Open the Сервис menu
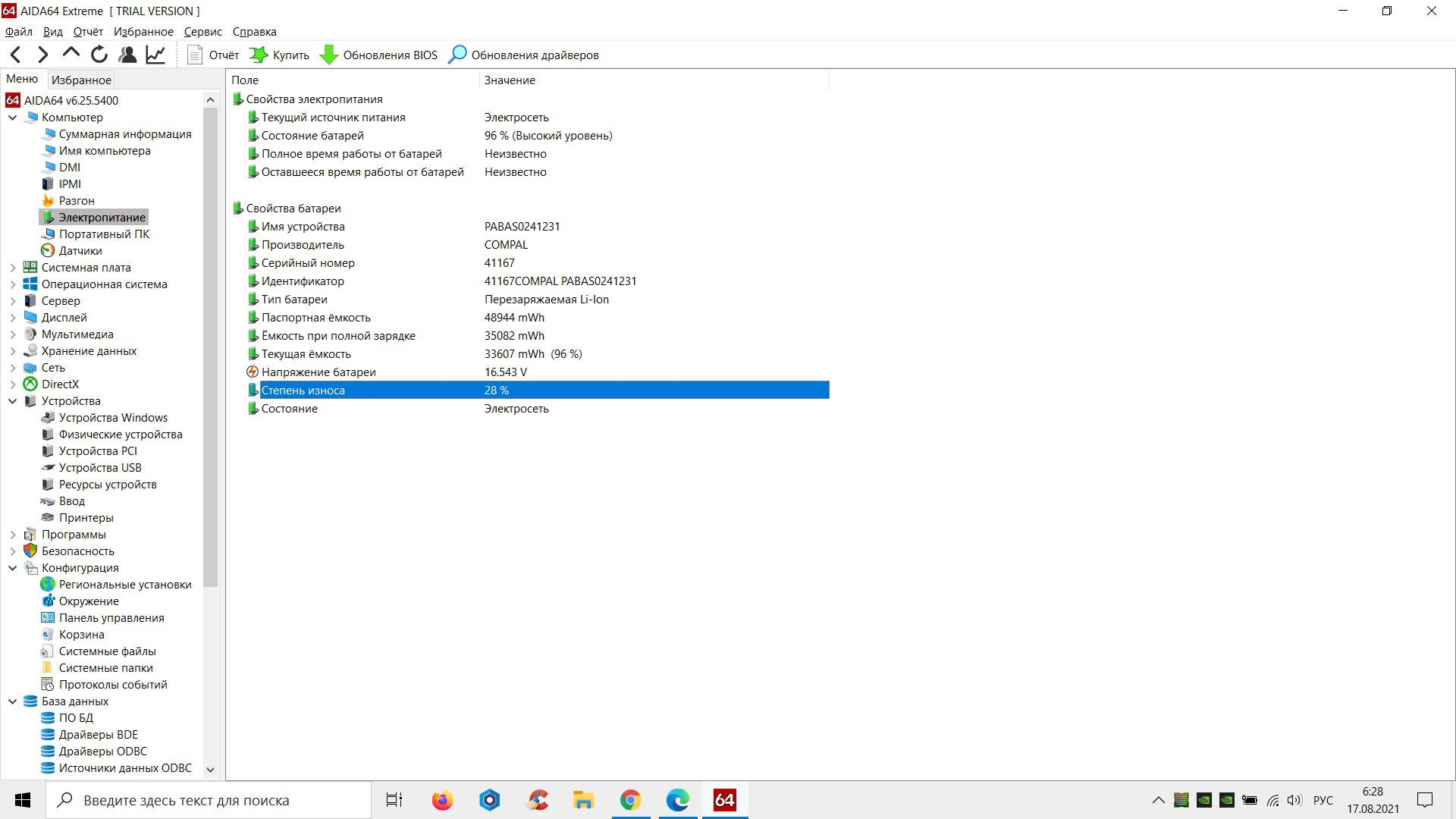The width and height of the screenshot is (1456, 819). pos(202,32)
